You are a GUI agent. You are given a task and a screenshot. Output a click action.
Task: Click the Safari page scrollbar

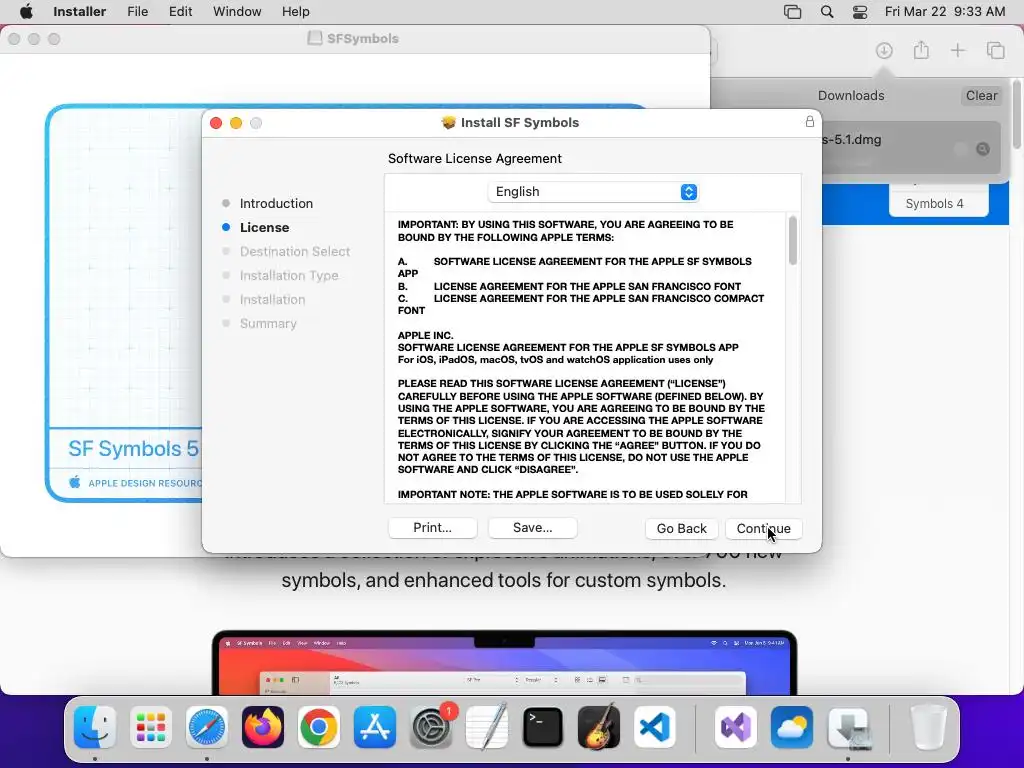coord(1016,114)
